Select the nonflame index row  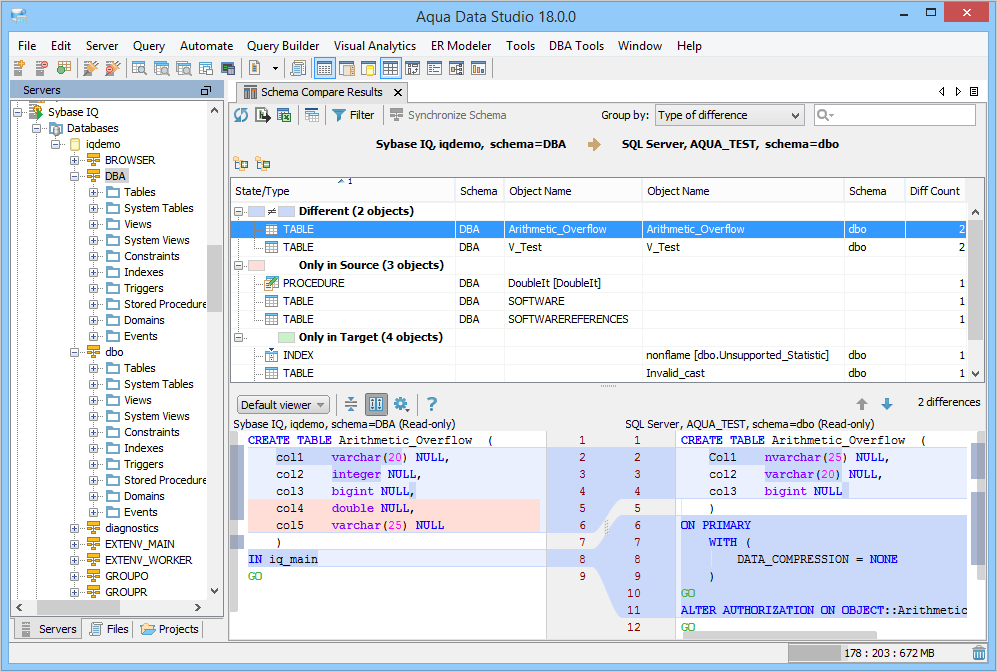tap(598, 355)
